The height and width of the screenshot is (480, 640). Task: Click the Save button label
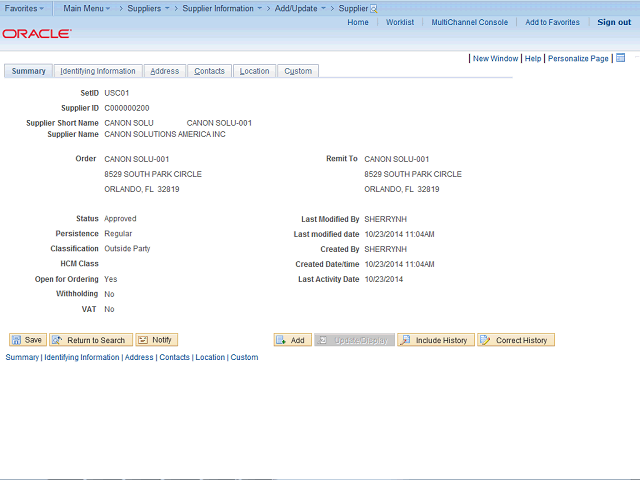33,340
